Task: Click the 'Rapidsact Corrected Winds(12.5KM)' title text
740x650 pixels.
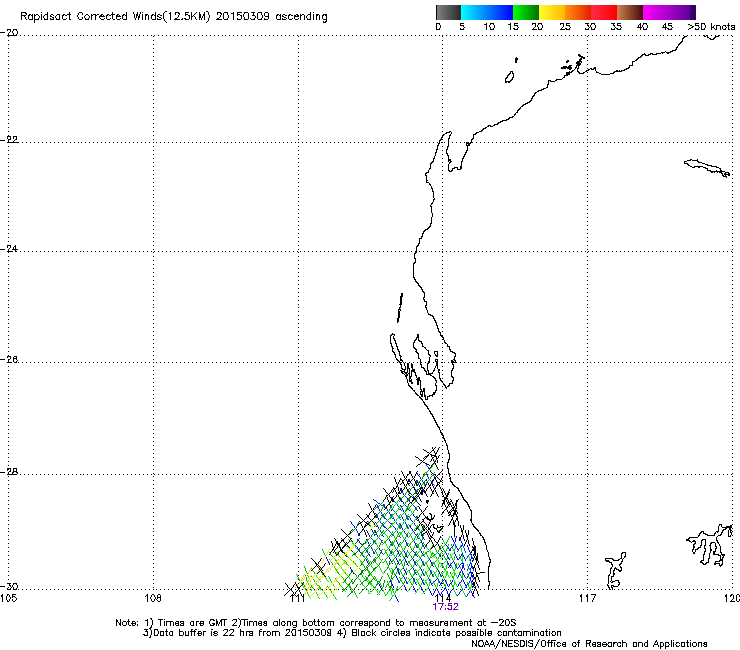Action: click(x=115, y=17)
